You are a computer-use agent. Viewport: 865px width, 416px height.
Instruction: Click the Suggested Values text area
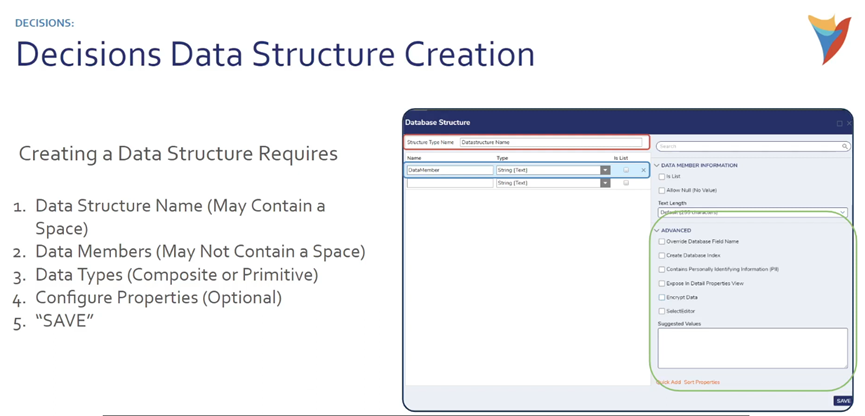coord(752,348)
